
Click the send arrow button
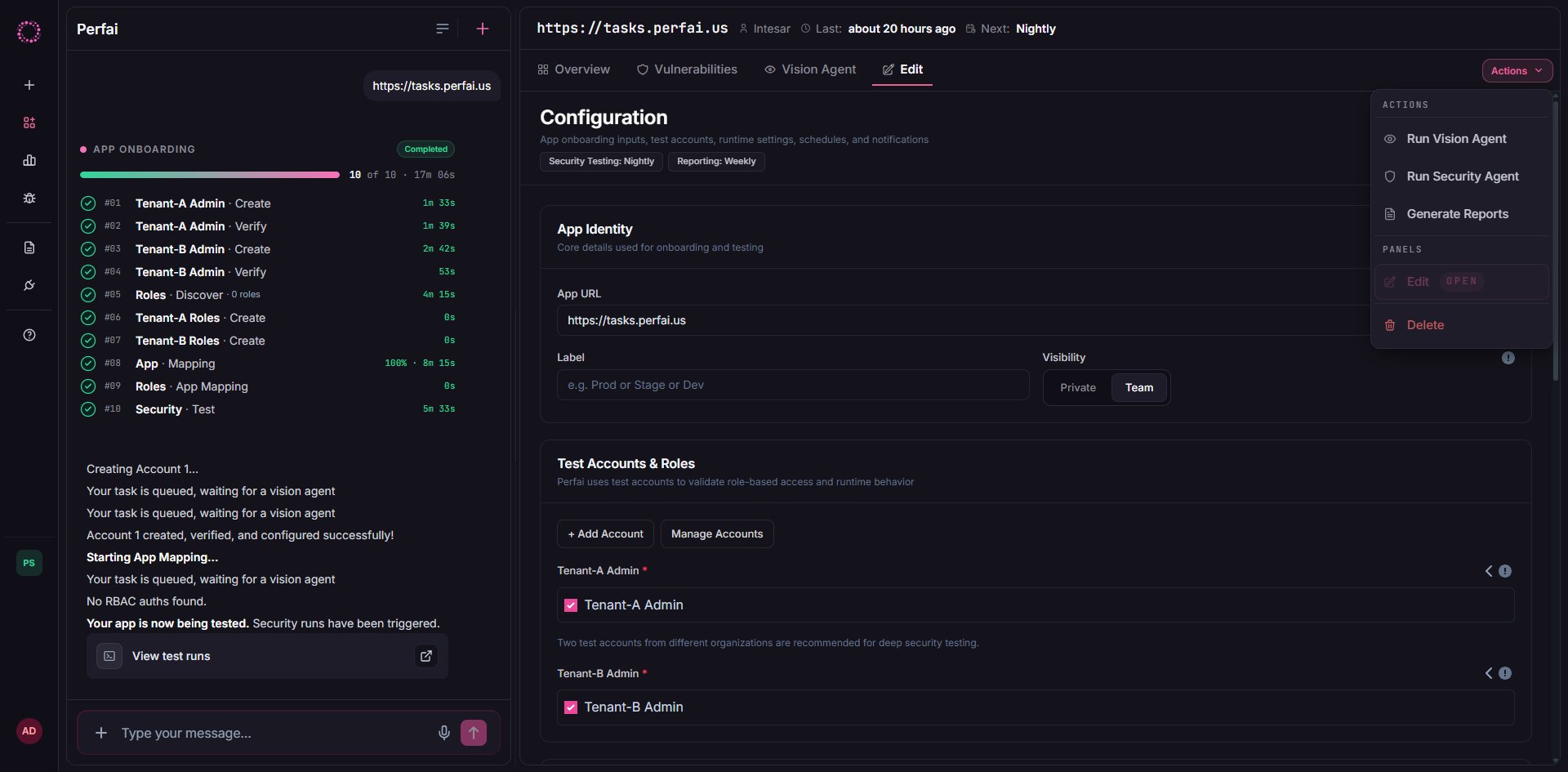coord(474,733)
